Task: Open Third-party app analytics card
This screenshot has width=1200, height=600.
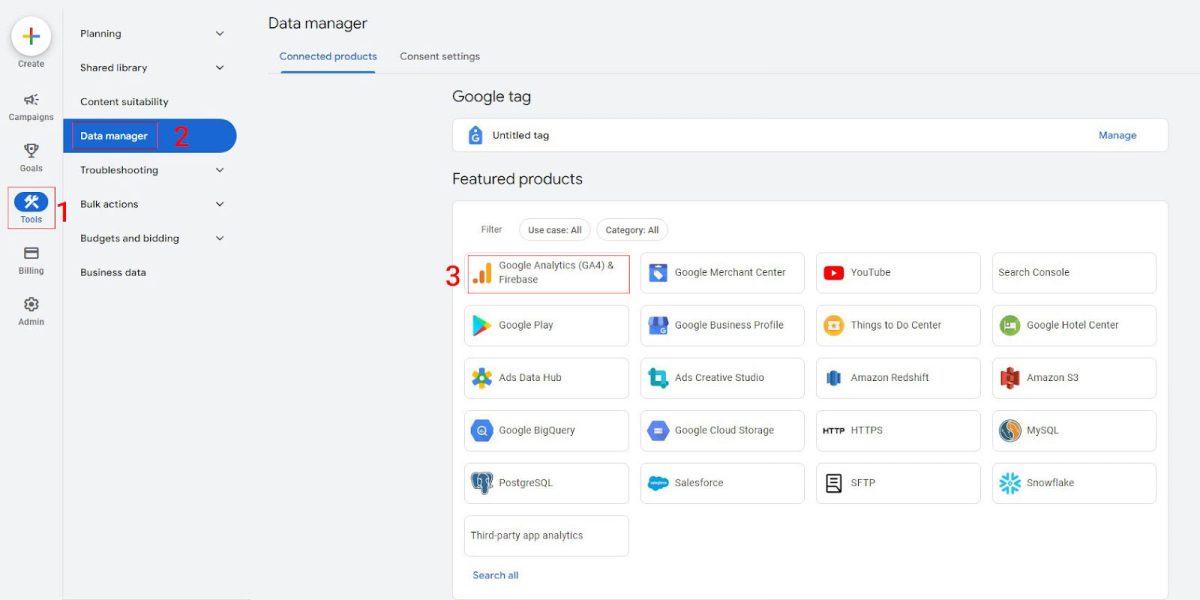Action: click(546, 536)
